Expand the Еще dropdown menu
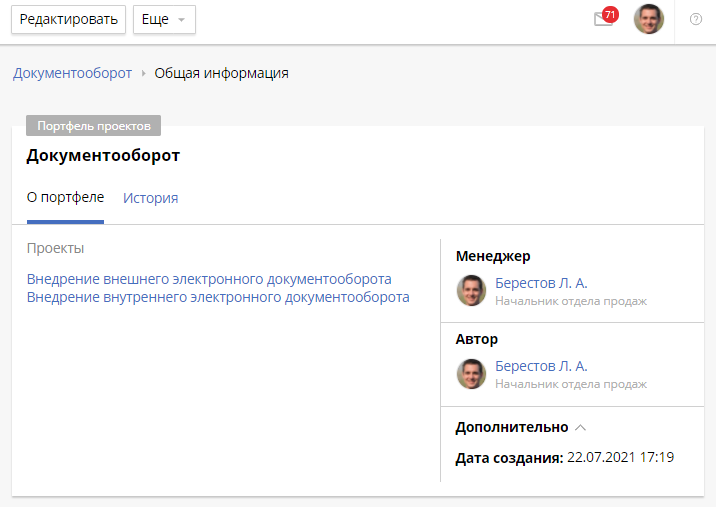716x507 pixels. tap(164, 19)
